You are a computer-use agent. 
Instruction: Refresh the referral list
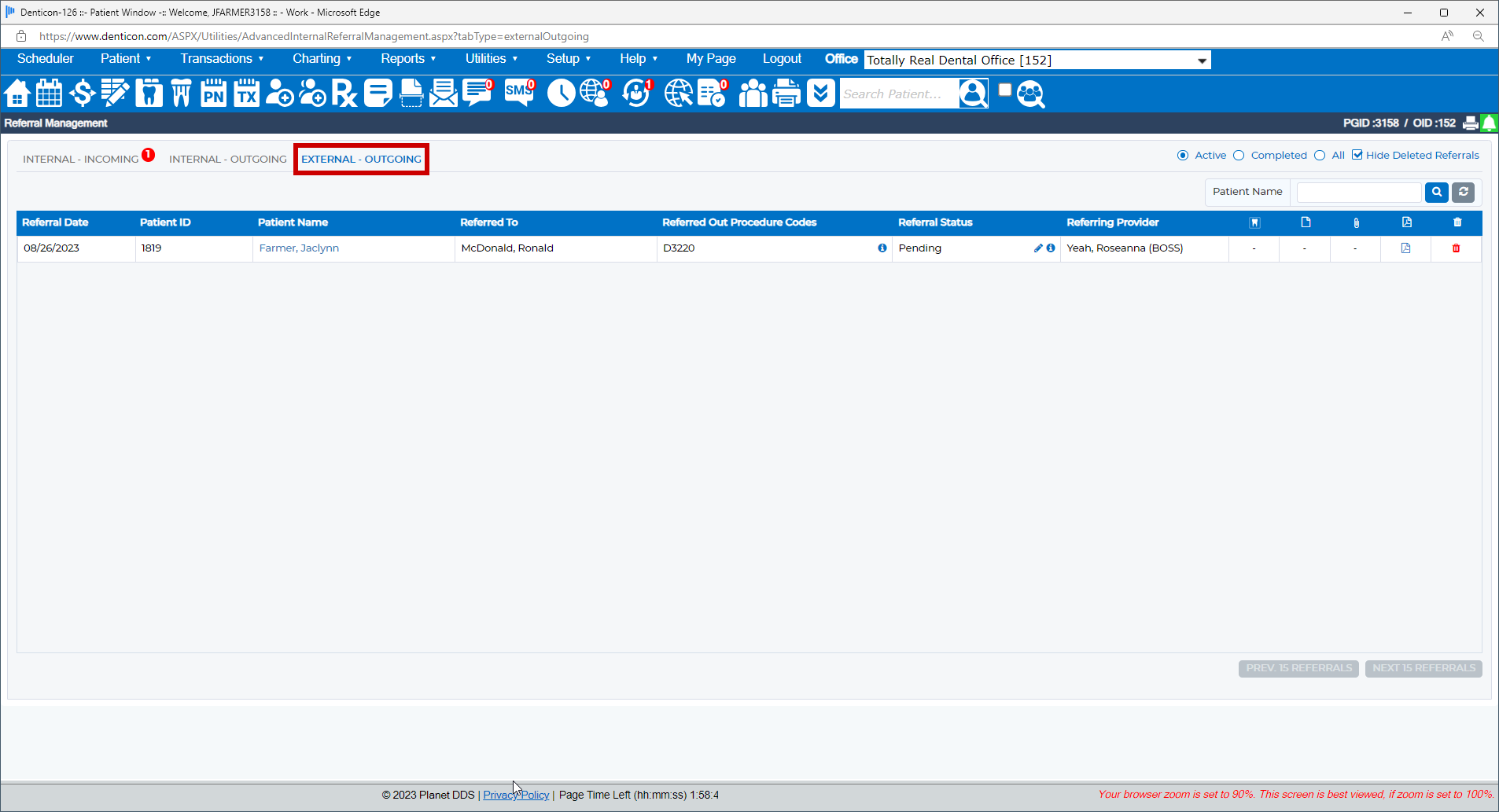pos(1464,192)
